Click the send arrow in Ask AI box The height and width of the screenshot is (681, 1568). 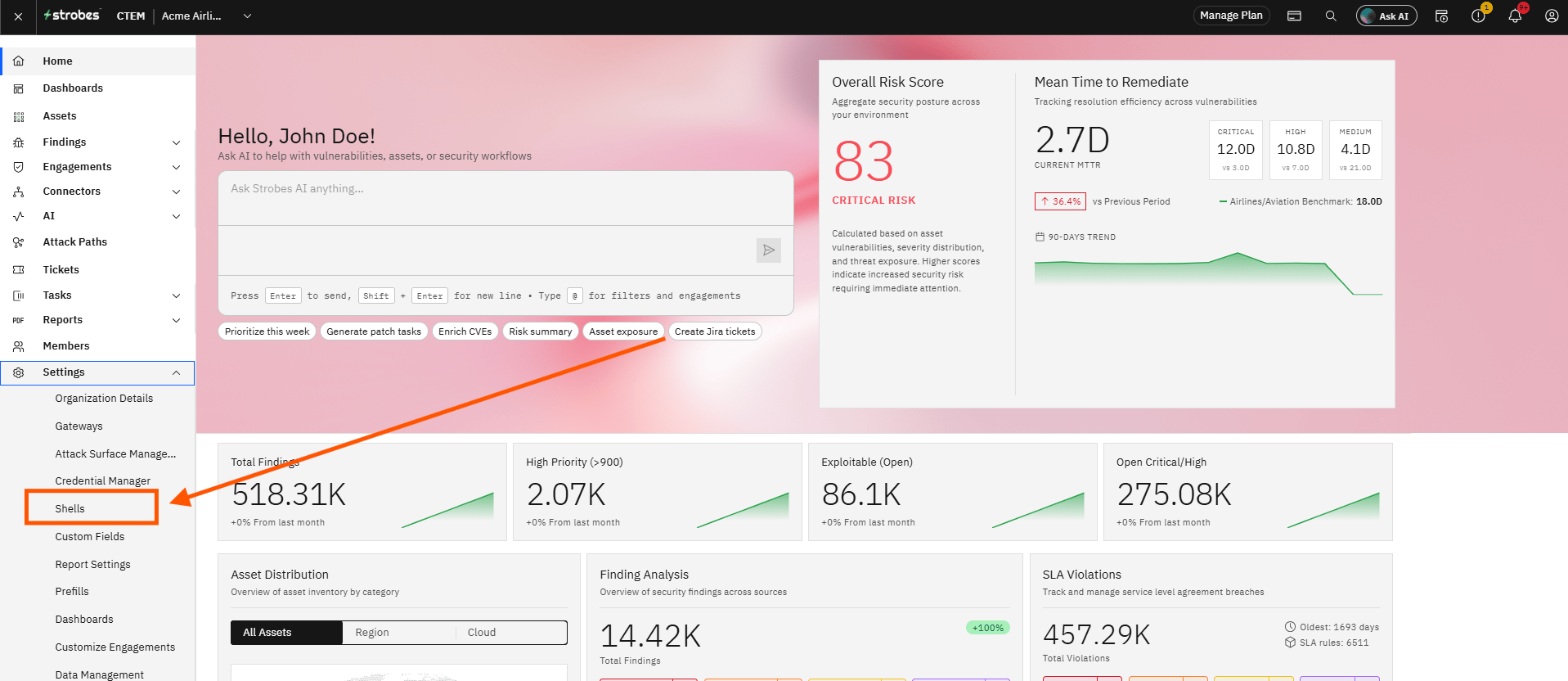[x=768, y=250]
